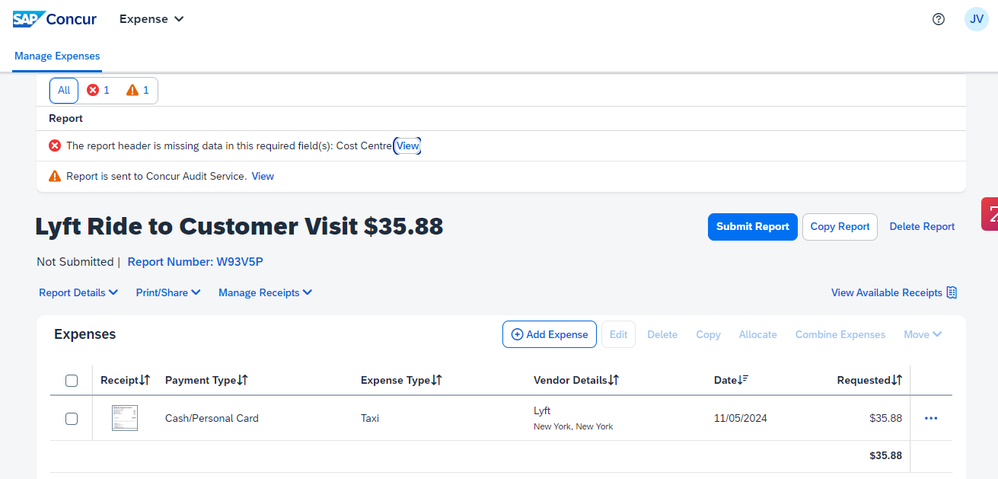Sort by the Receipt column header

click(125, 380)
